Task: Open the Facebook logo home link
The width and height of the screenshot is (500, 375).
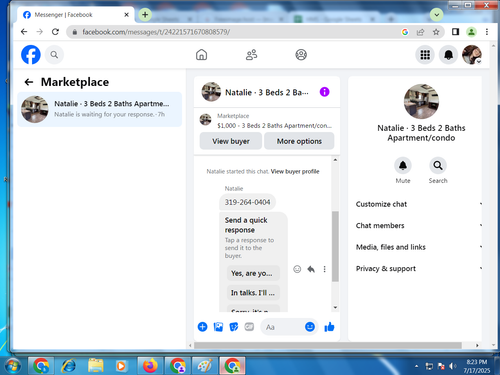Action: tap(31, 54)
